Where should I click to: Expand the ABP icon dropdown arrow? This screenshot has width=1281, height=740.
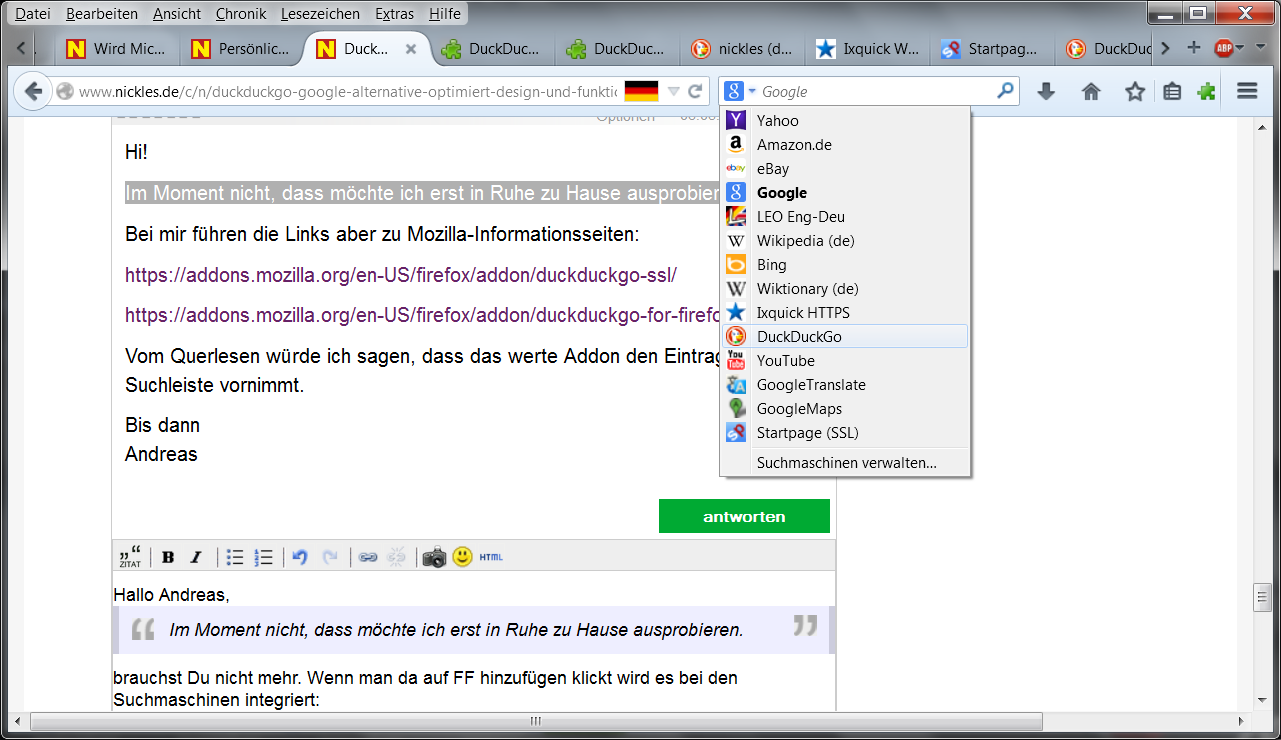pyautogui.click(x=1240, y=48)
